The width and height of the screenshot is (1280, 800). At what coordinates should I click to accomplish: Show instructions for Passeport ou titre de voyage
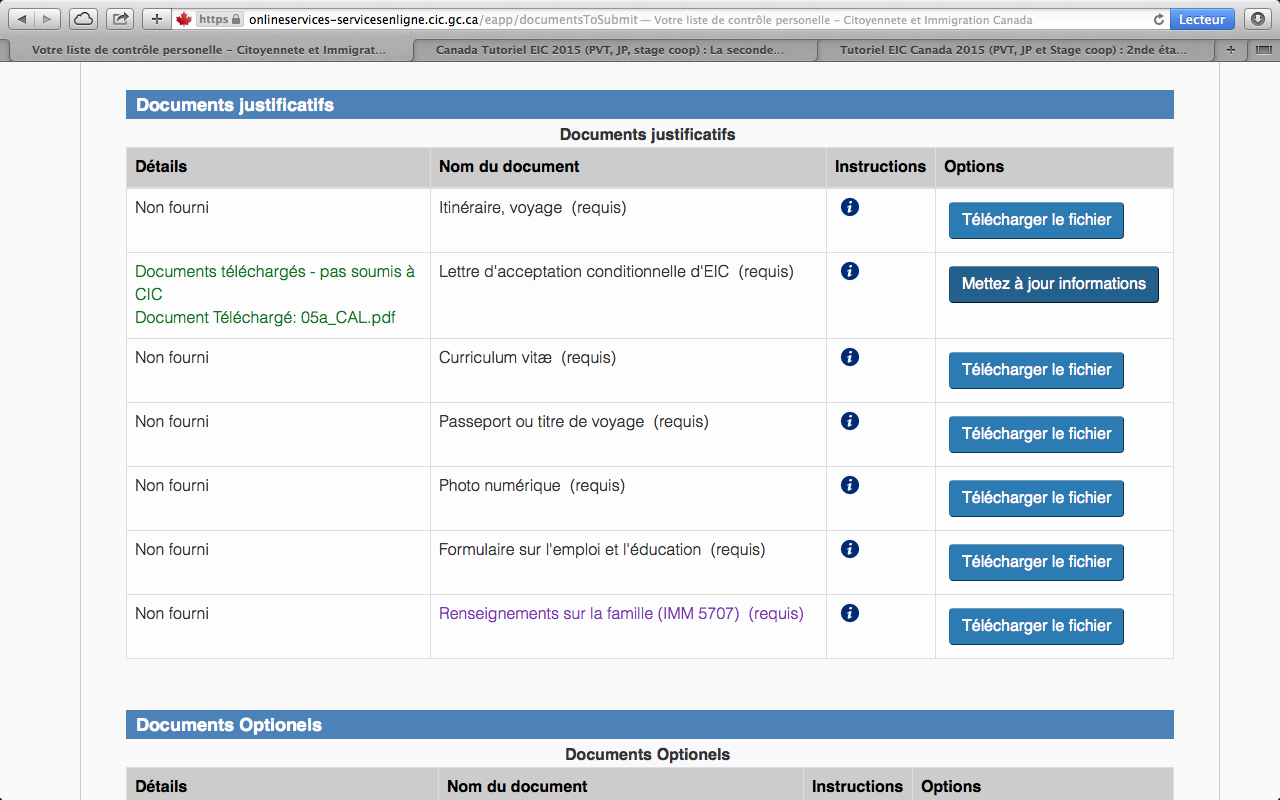850,421
